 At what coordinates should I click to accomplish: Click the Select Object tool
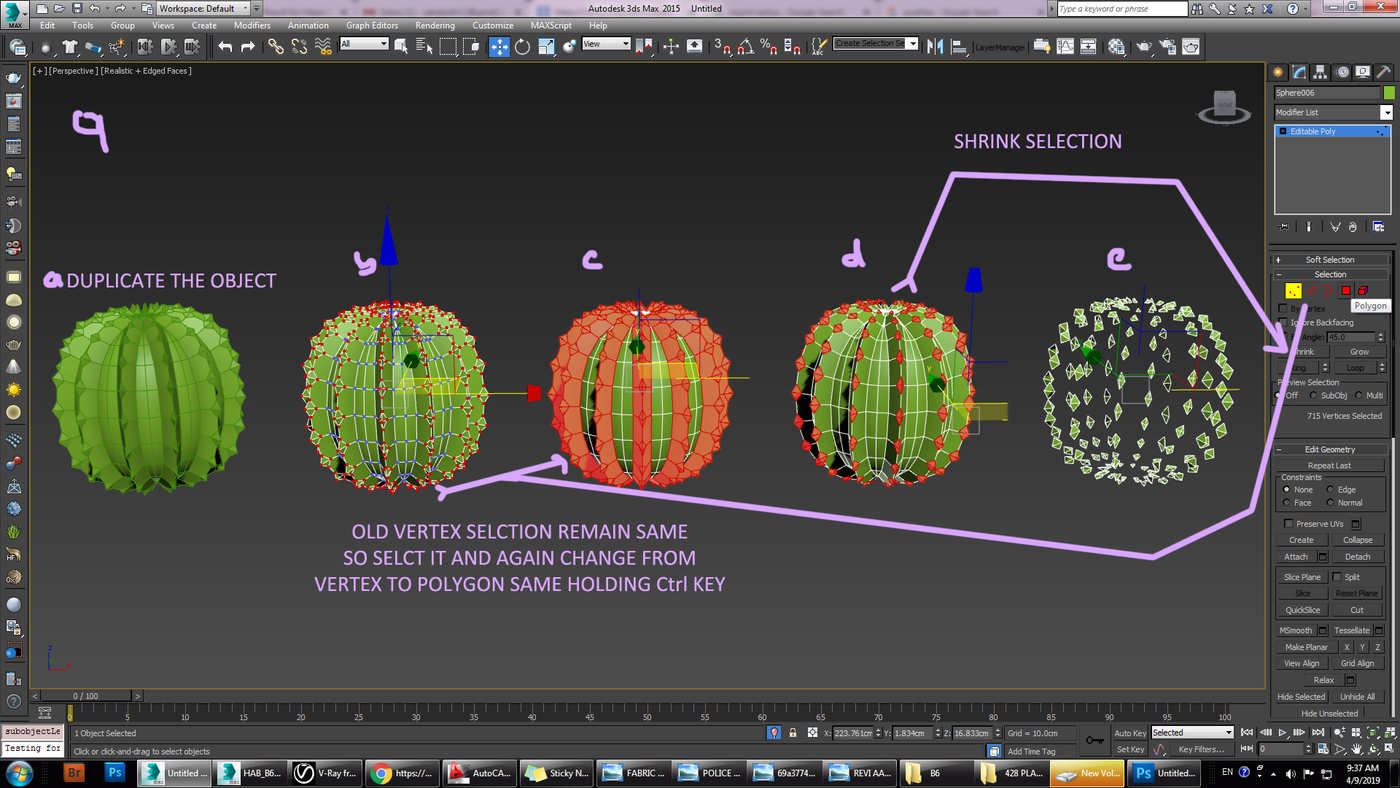point(401,46)
